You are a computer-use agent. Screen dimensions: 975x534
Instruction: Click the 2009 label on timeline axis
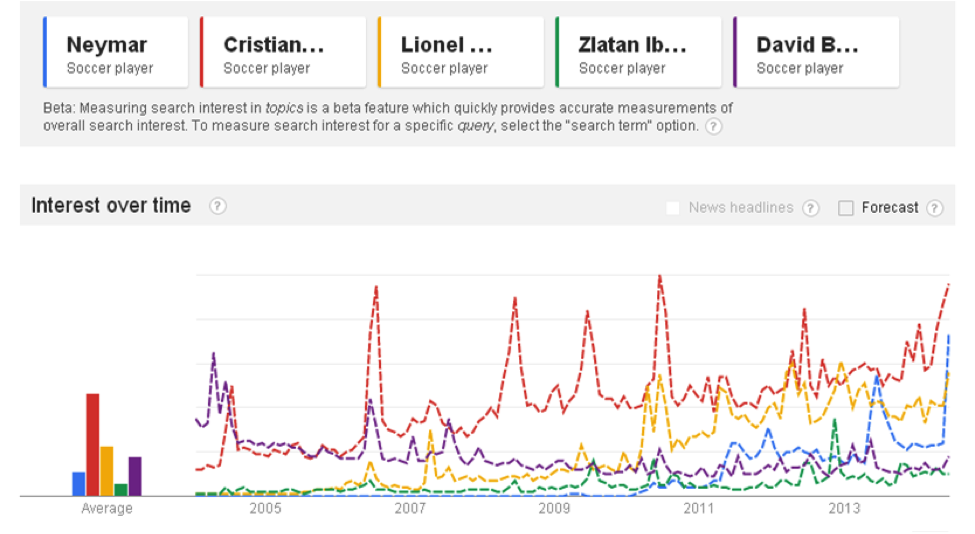pyautogui.click(x=554, y=508)
